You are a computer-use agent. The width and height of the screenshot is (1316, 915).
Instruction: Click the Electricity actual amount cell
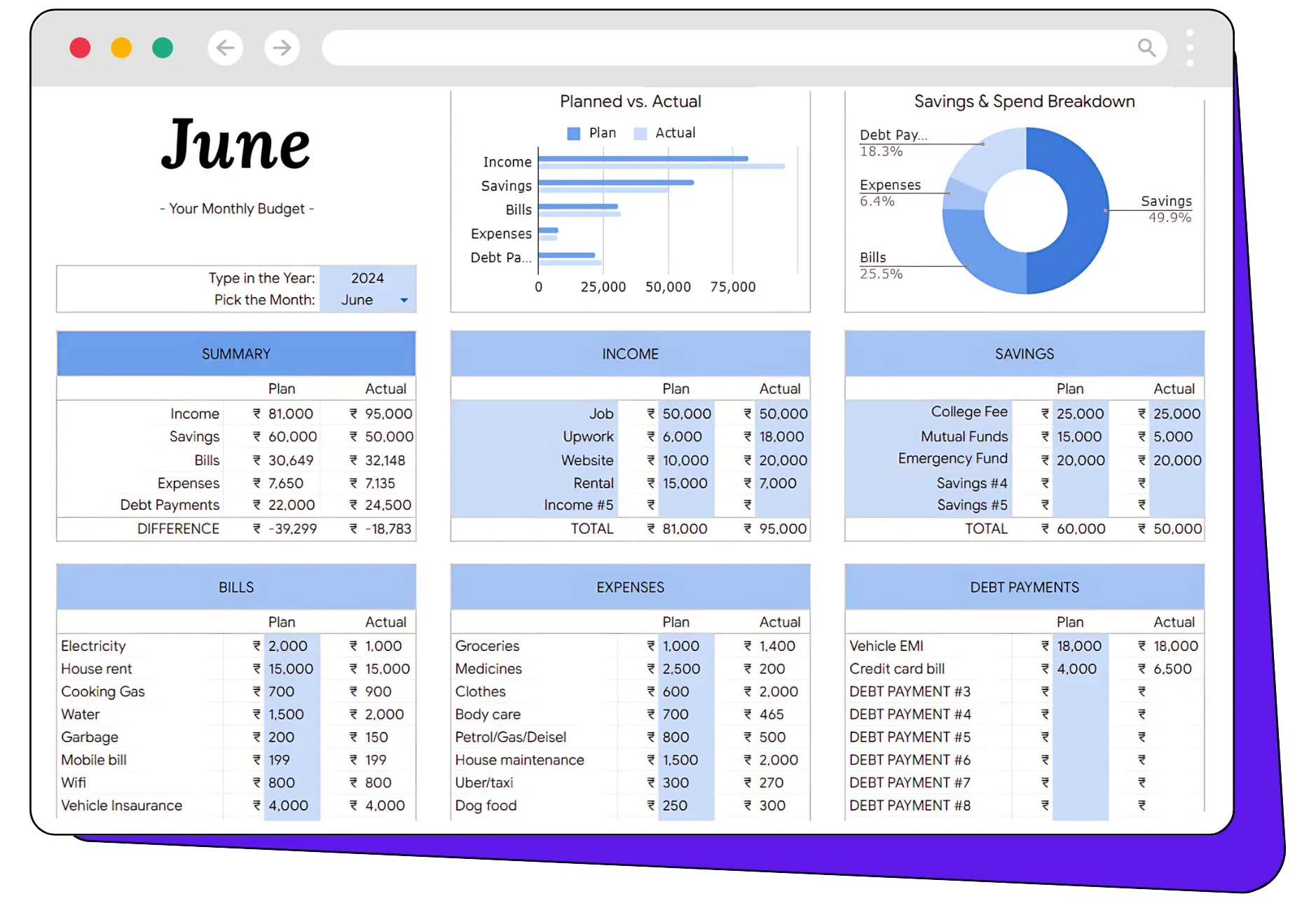coord(383,646)
